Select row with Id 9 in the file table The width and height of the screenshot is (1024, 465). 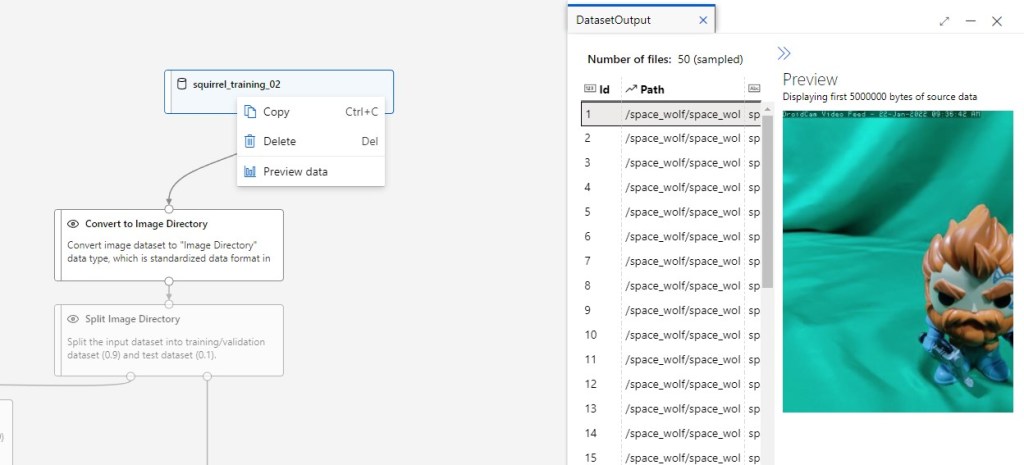[x=671, y=310]
